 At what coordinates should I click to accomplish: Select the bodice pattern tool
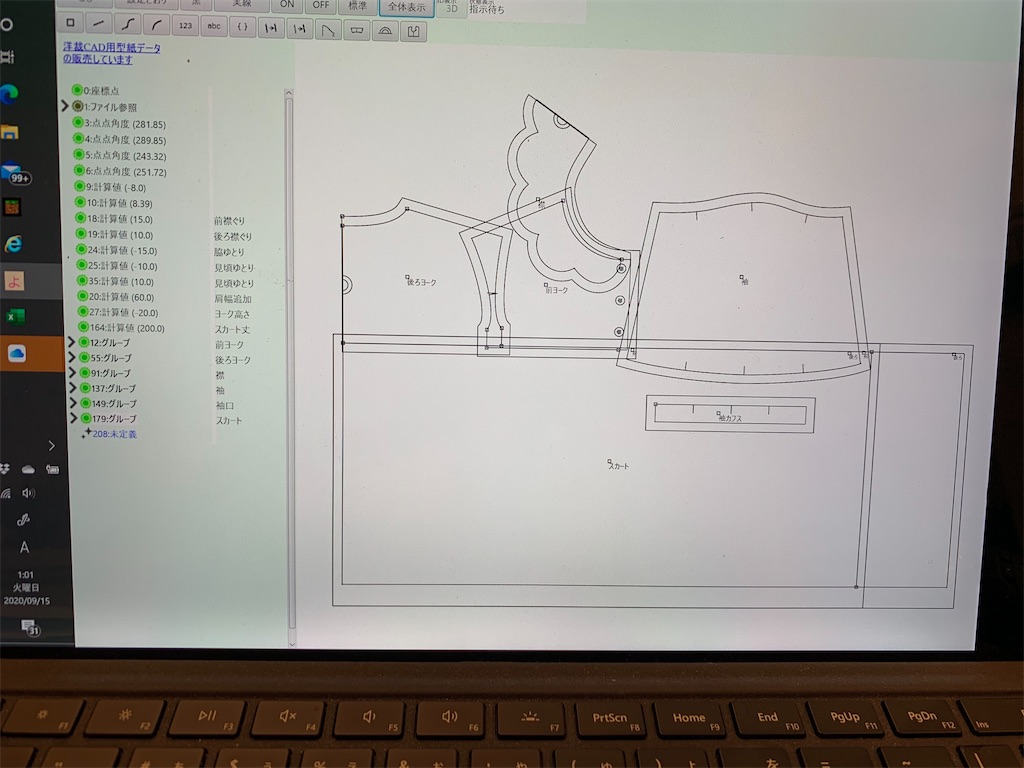(x=413, y=31)
